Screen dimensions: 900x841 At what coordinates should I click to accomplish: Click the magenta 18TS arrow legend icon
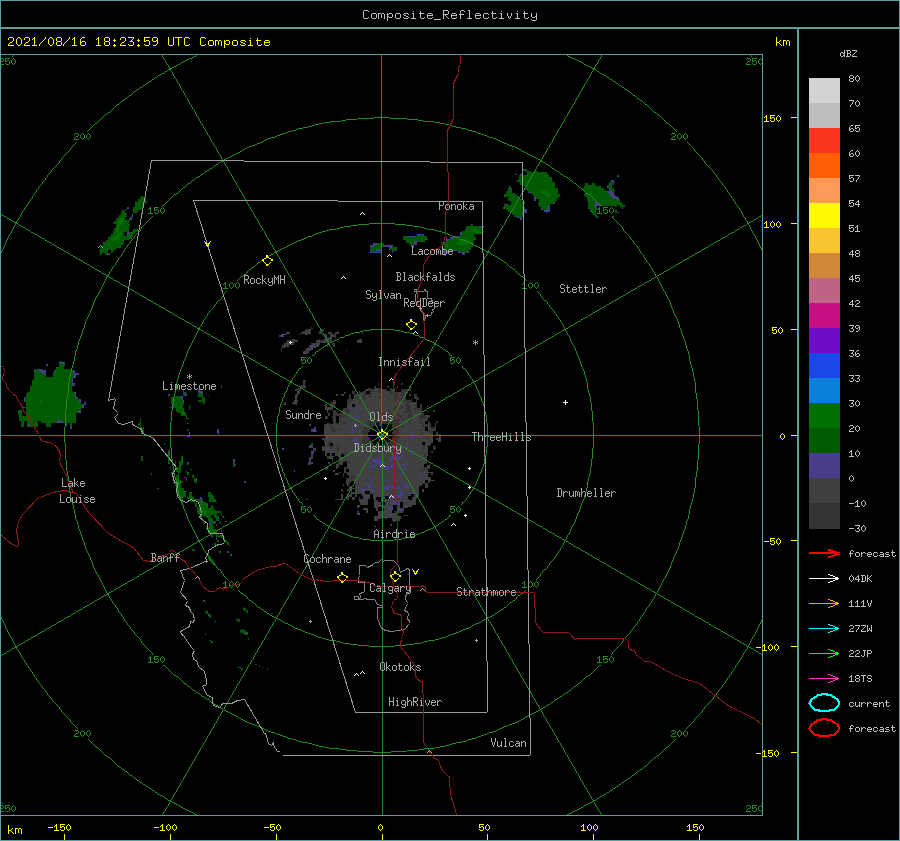[x=824, y=679]
